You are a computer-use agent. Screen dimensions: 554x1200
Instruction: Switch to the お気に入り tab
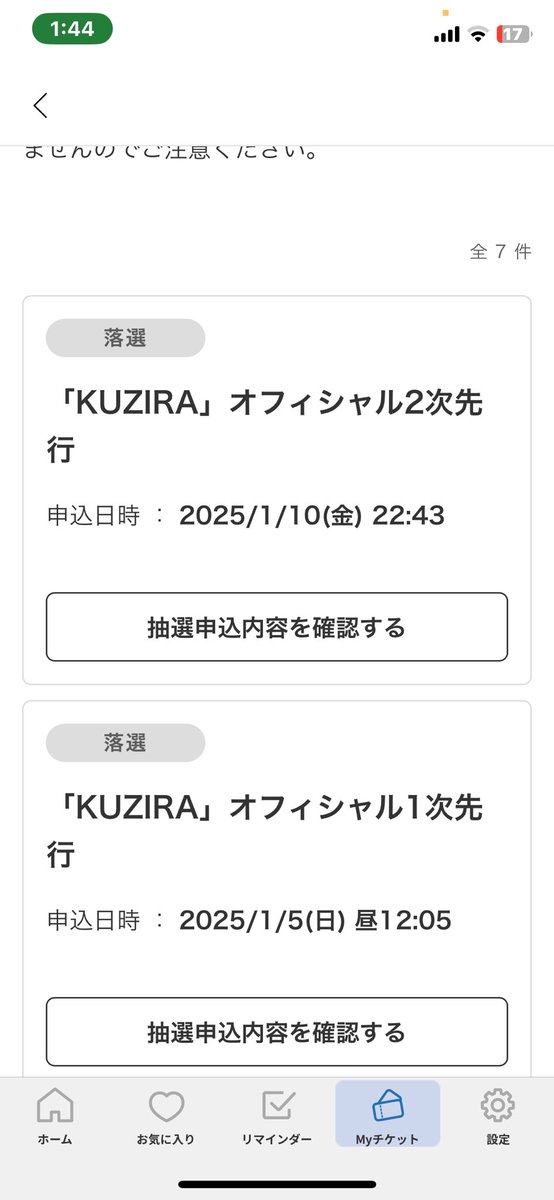[x=166, y=1139]
